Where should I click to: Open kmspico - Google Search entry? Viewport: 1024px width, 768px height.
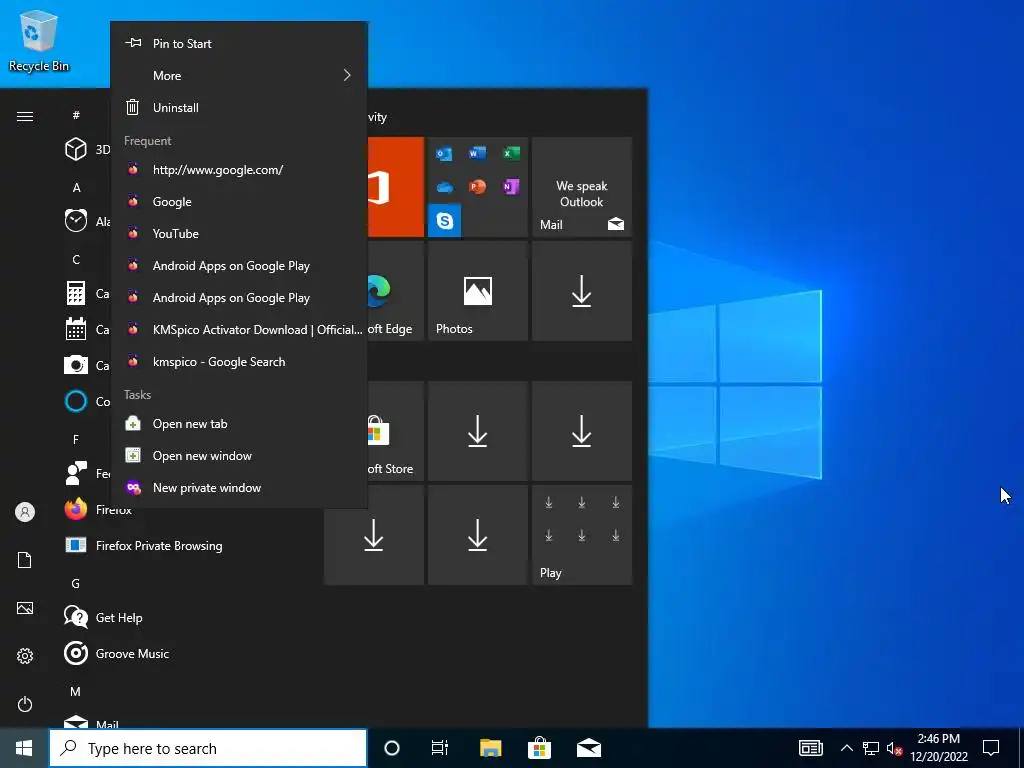pyautogui.click(x=239, y=362)
